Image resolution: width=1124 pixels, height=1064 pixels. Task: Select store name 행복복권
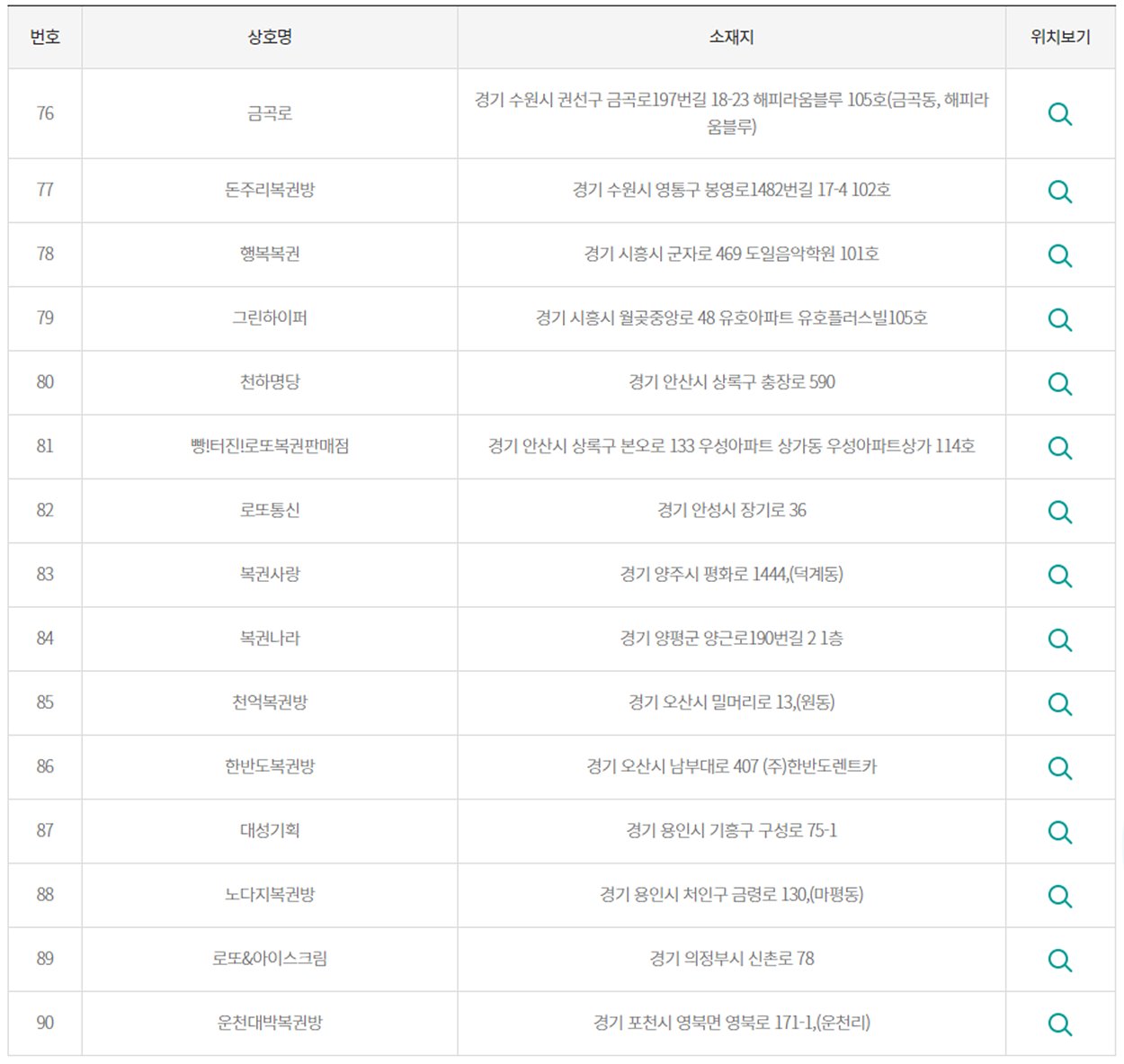pos(270,254)
